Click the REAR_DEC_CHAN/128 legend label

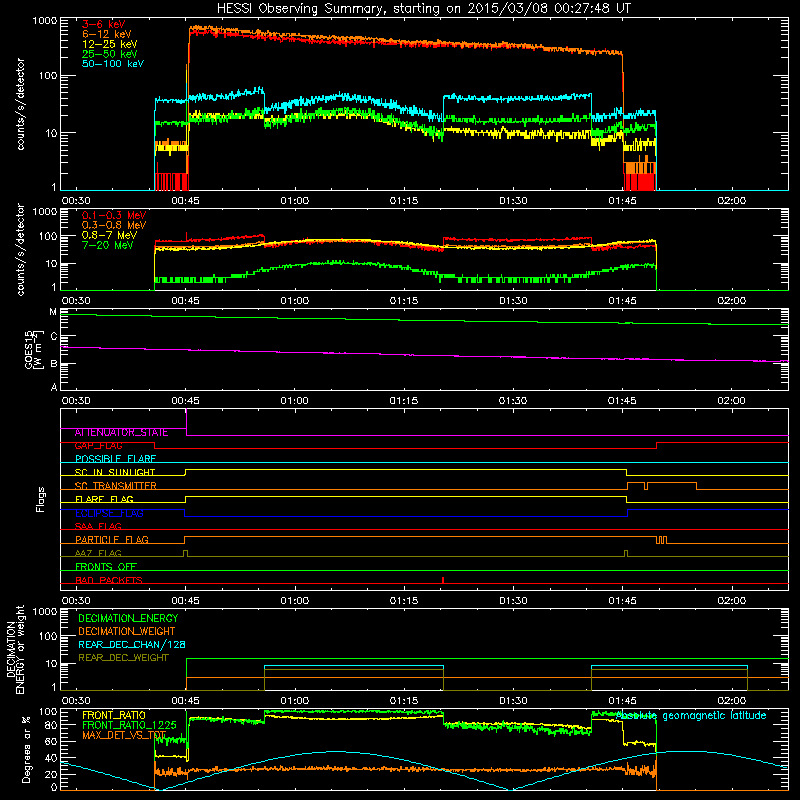(x=132, y=645)
